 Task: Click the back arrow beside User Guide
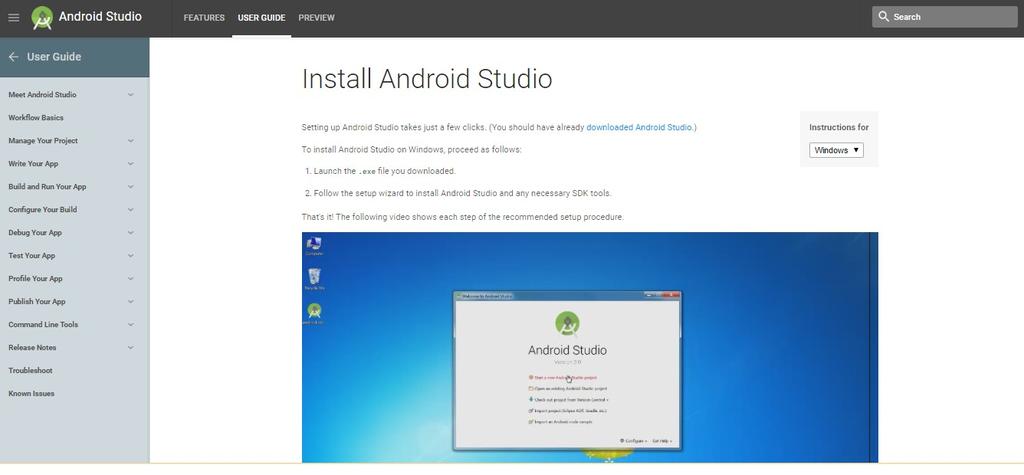click(x=13, y=57)
